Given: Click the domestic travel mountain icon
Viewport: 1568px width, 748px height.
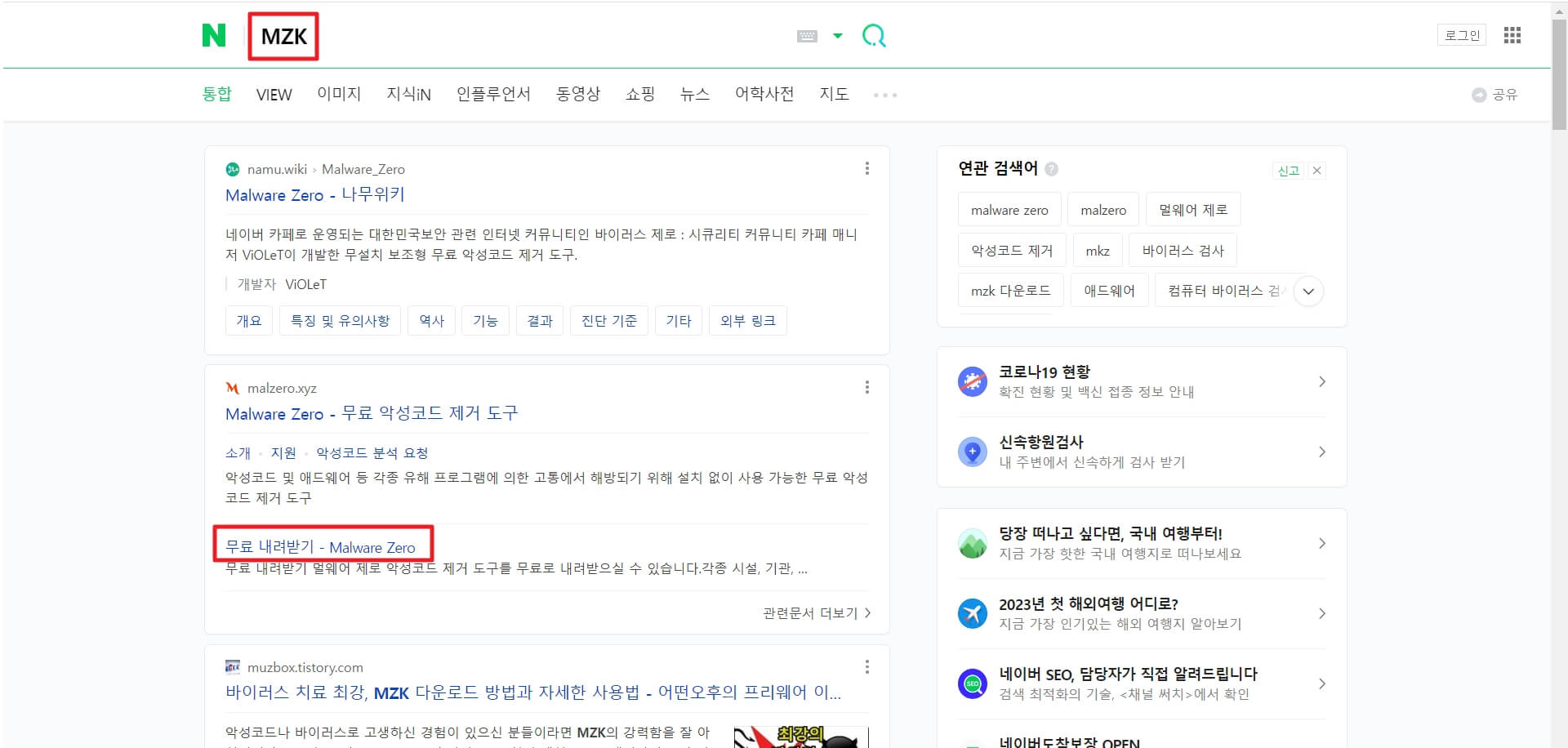Looking at the screenshot, I should click(973, 543).
